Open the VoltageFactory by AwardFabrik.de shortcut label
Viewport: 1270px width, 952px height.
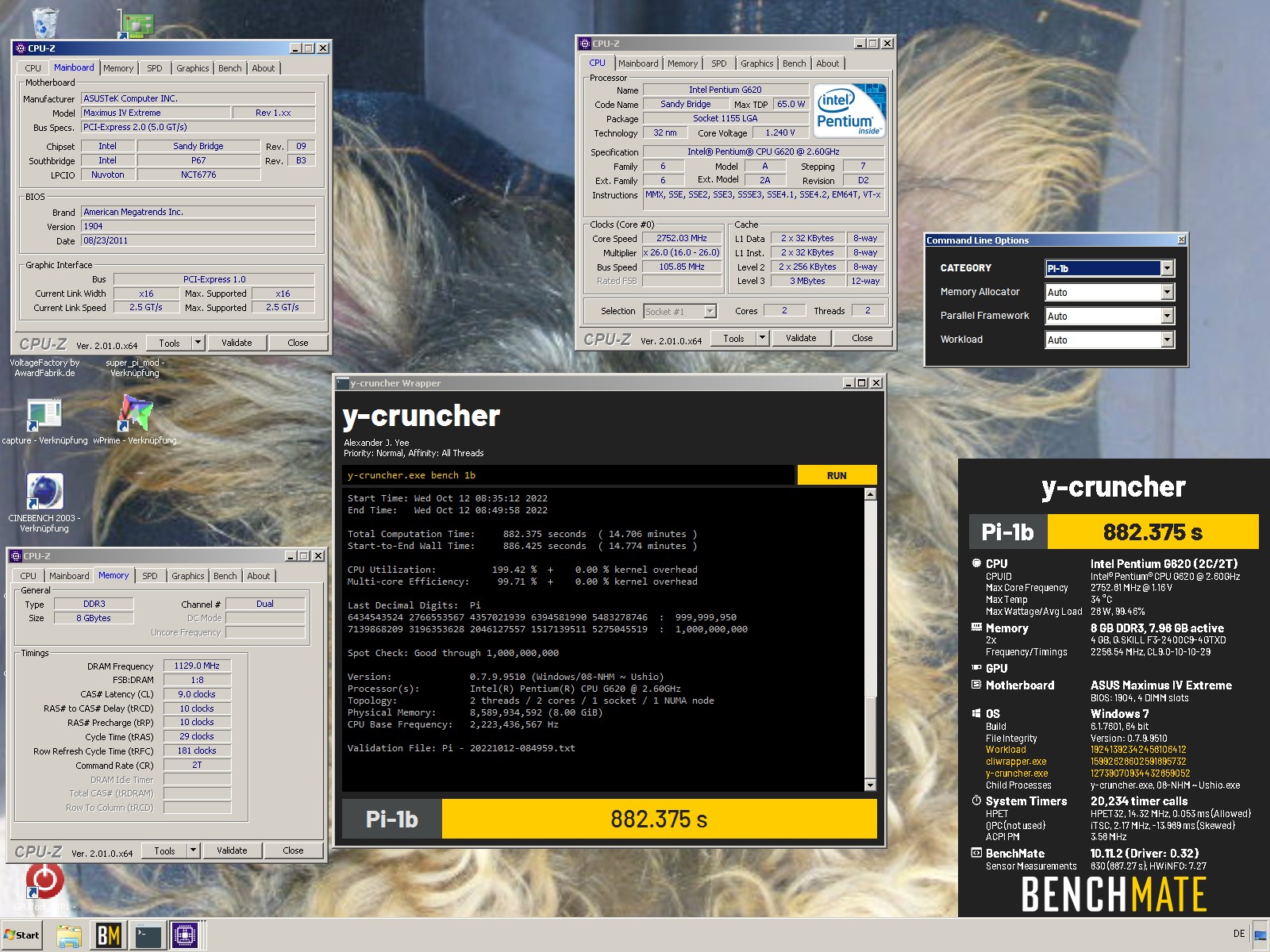point(44,368)
